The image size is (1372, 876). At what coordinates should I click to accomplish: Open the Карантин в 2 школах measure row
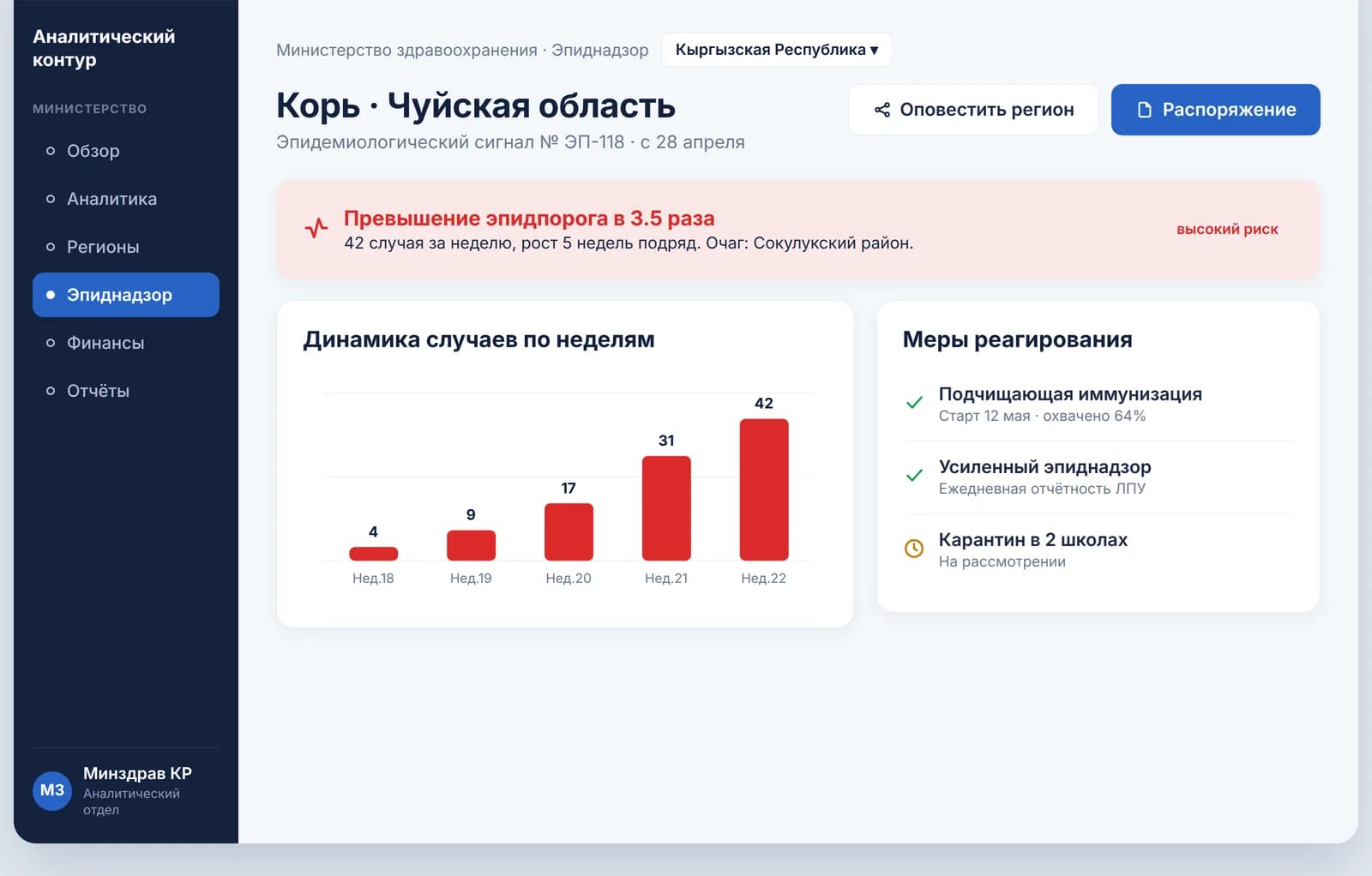point(1098,549)
